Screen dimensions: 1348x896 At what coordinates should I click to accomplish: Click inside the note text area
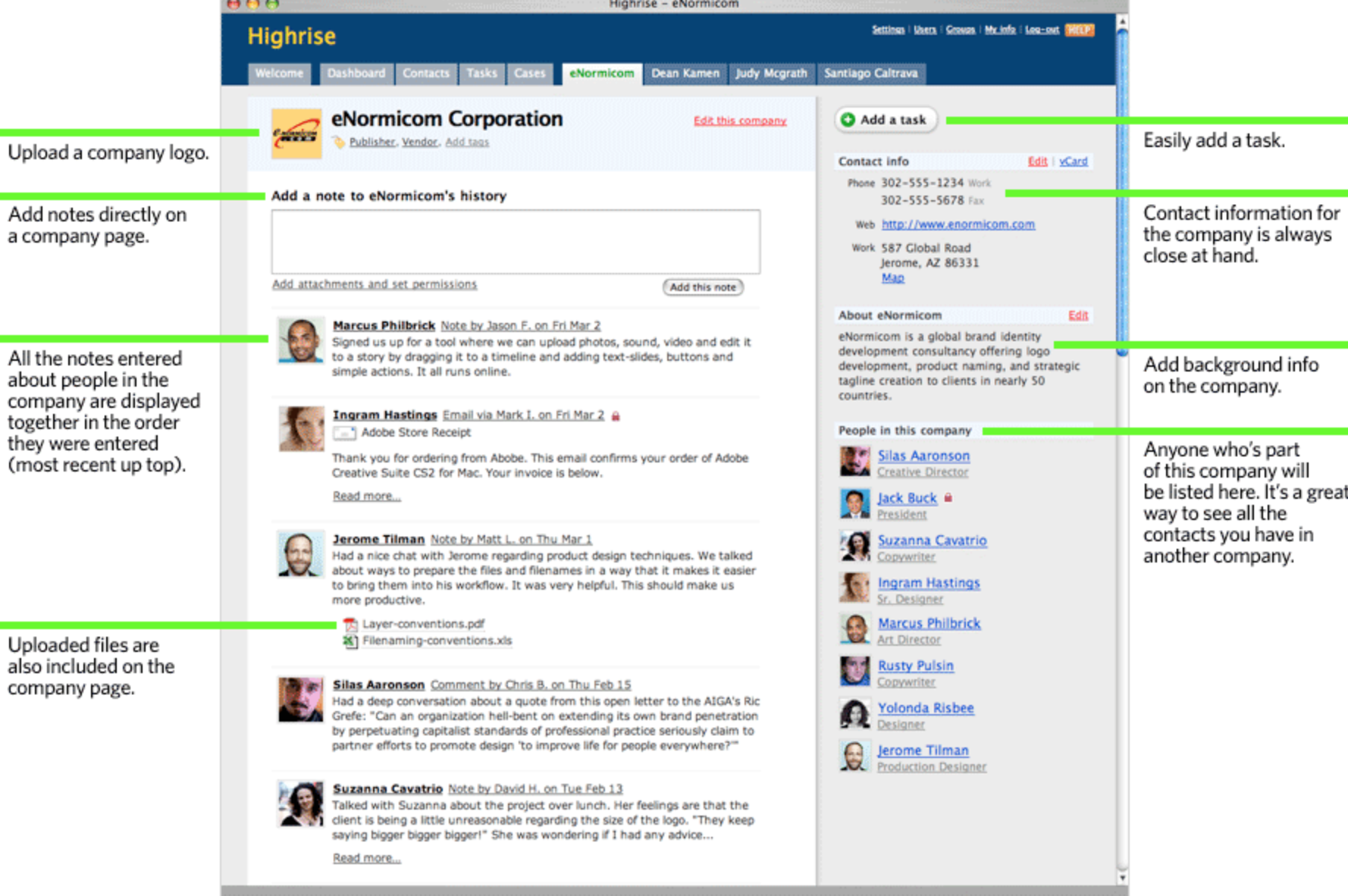516,242
